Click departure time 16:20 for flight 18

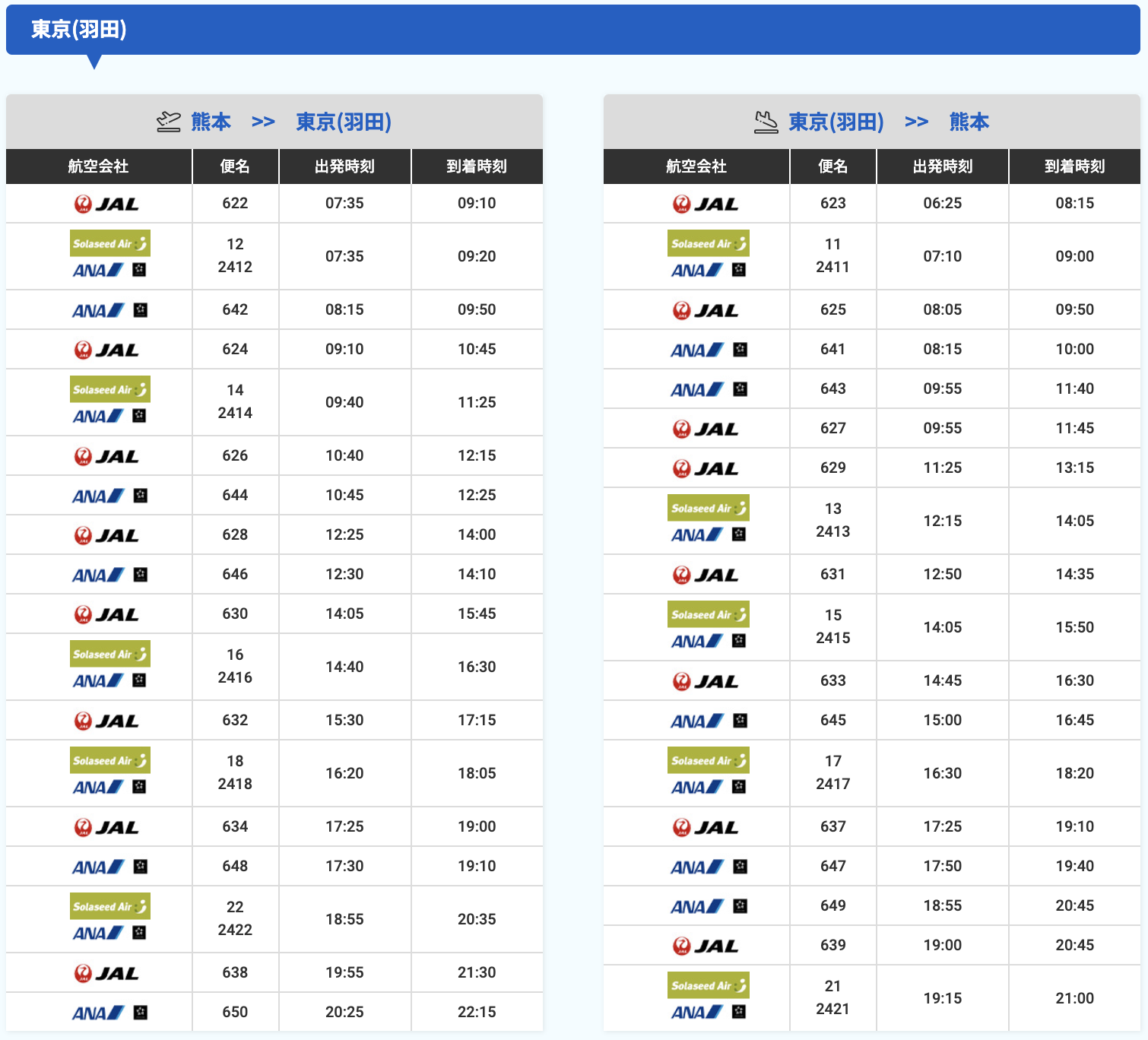[344, 773]
